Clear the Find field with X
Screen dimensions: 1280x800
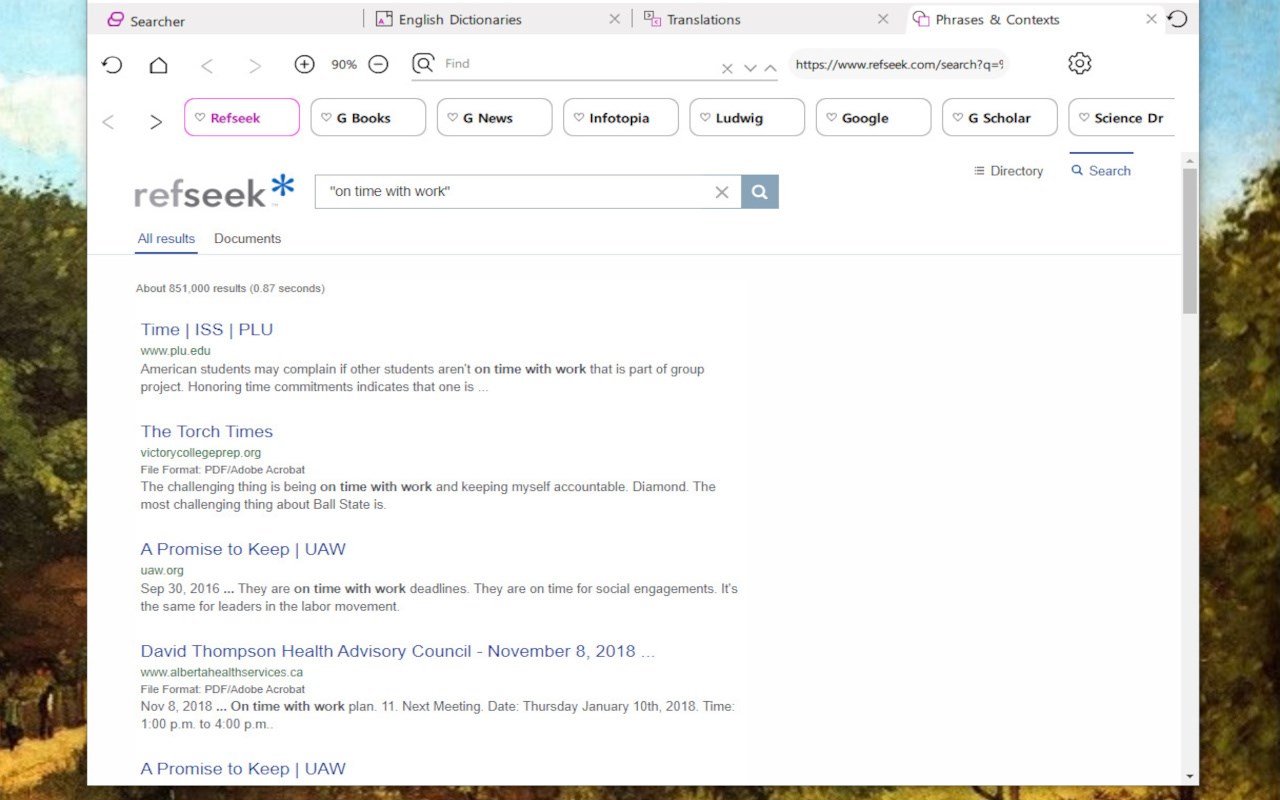pos(727,68)
